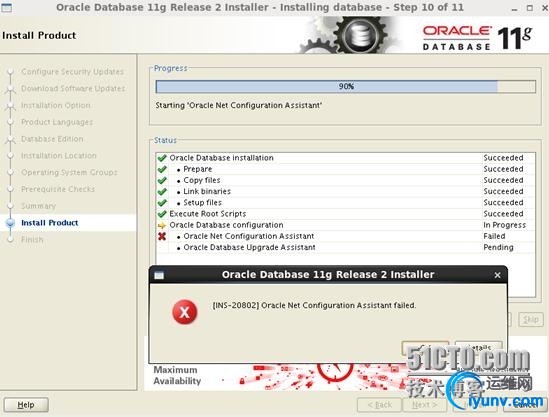Click the dialog window menu icon

[159, 275]
